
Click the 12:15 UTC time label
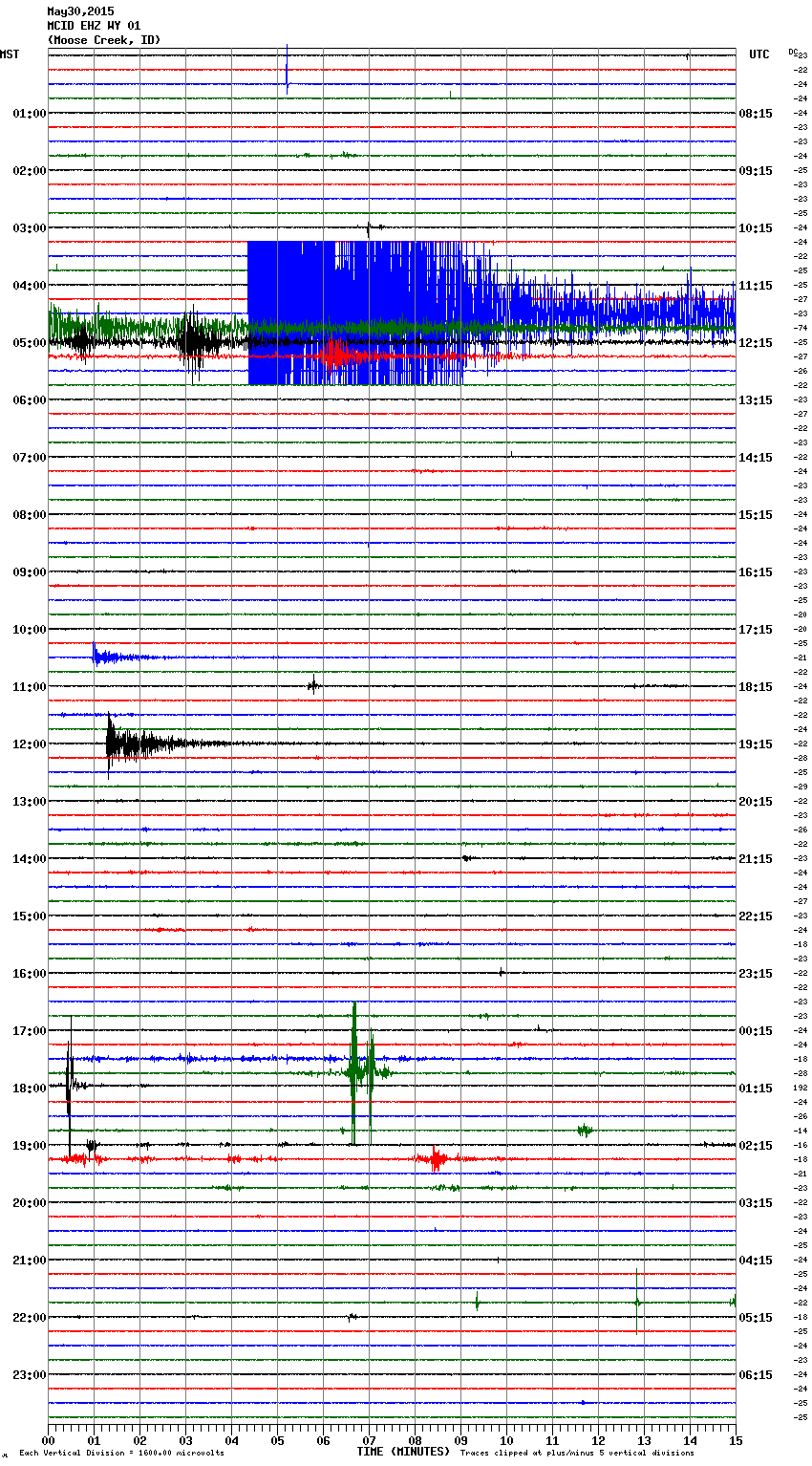[756, 343]
